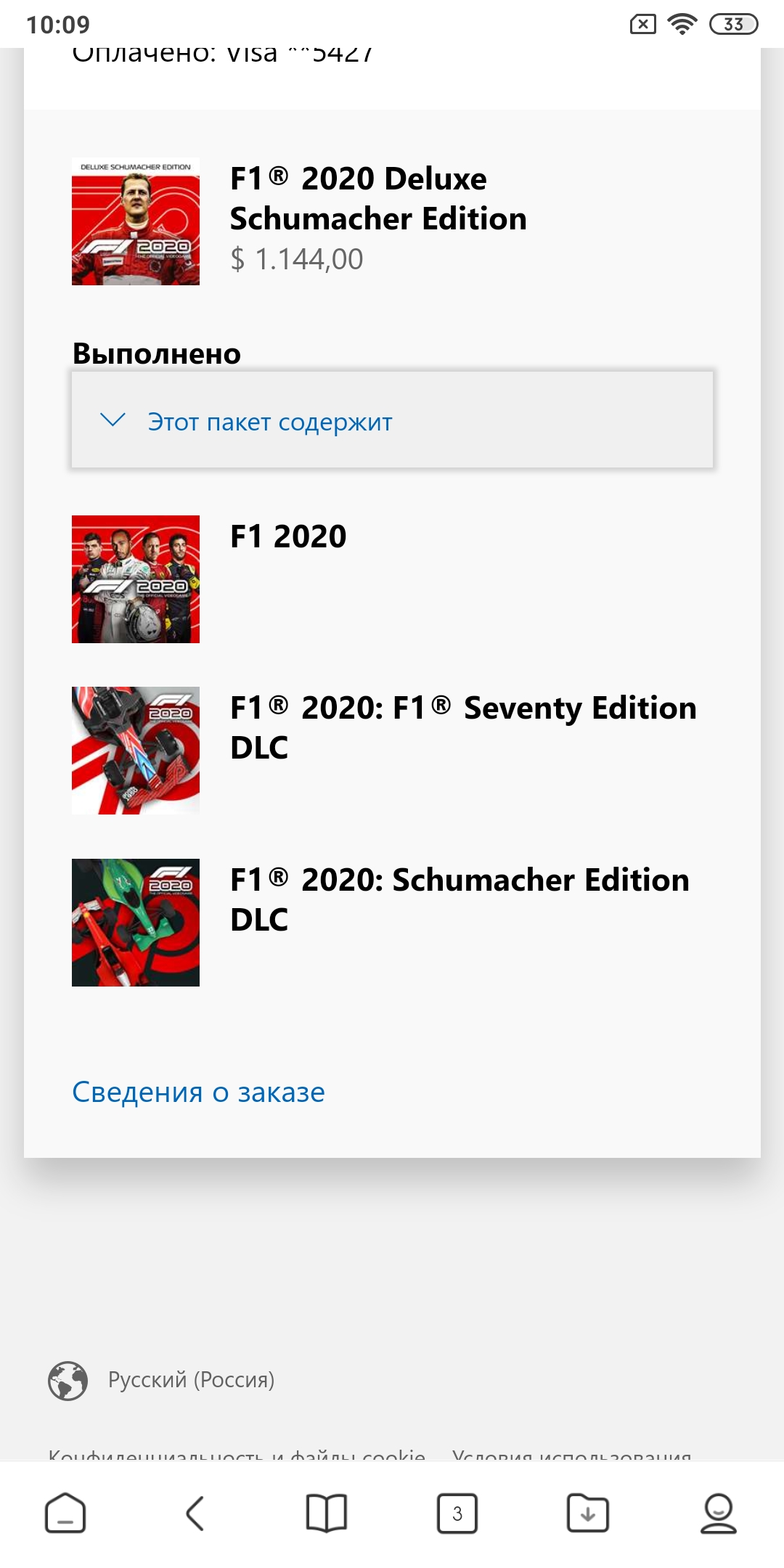Open the tab switcher showing 3
Viewport: 784px width, 1568px height.
pos(457,1514)
